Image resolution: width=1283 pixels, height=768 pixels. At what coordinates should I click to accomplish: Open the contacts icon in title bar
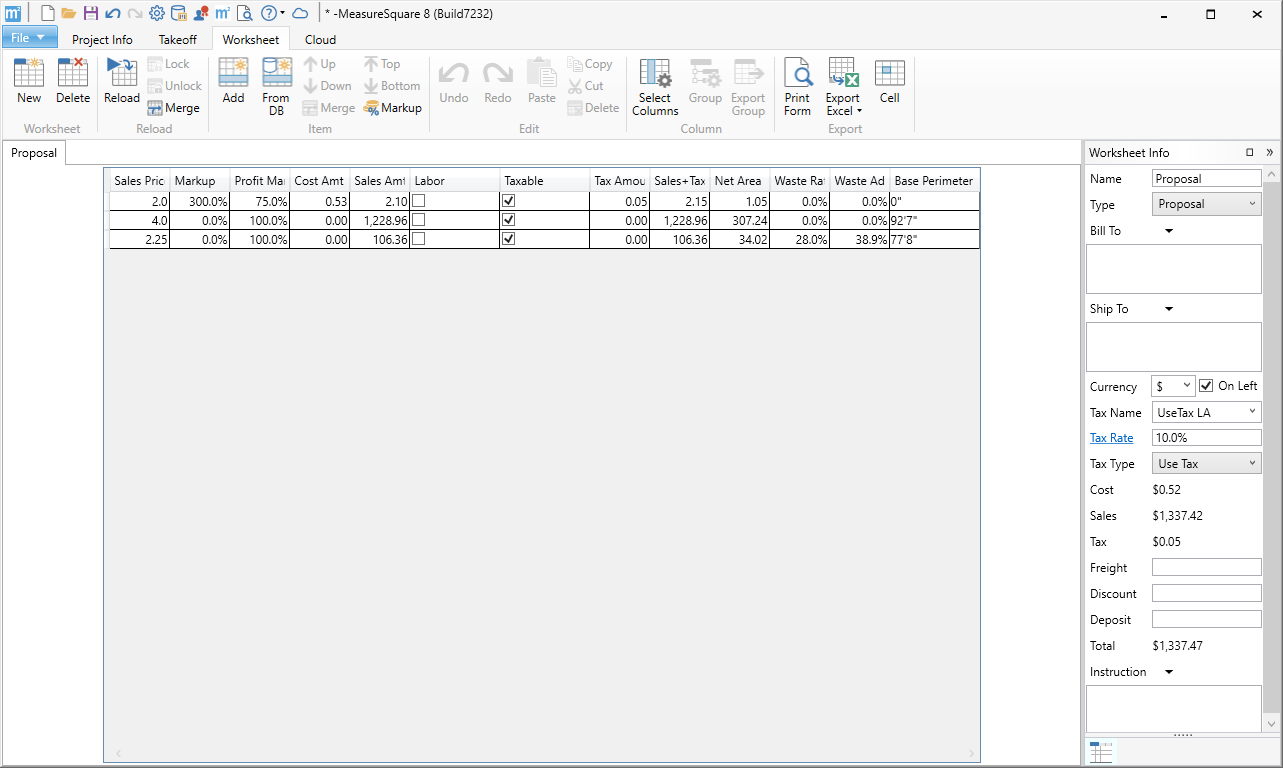click(201, 14)
